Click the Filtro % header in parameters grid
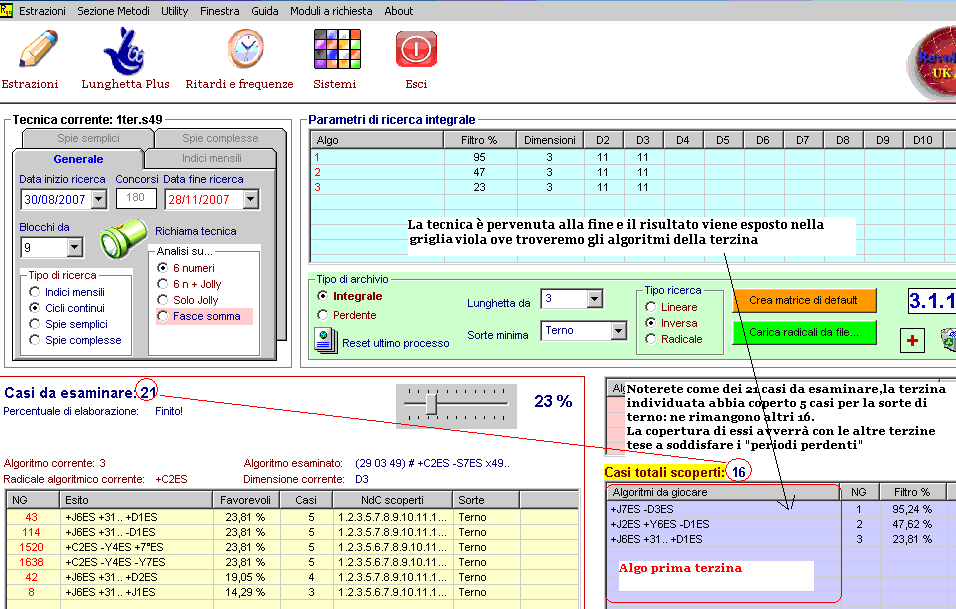The width and height of the screenshot is (956, 609). click(x=480, y=140)
